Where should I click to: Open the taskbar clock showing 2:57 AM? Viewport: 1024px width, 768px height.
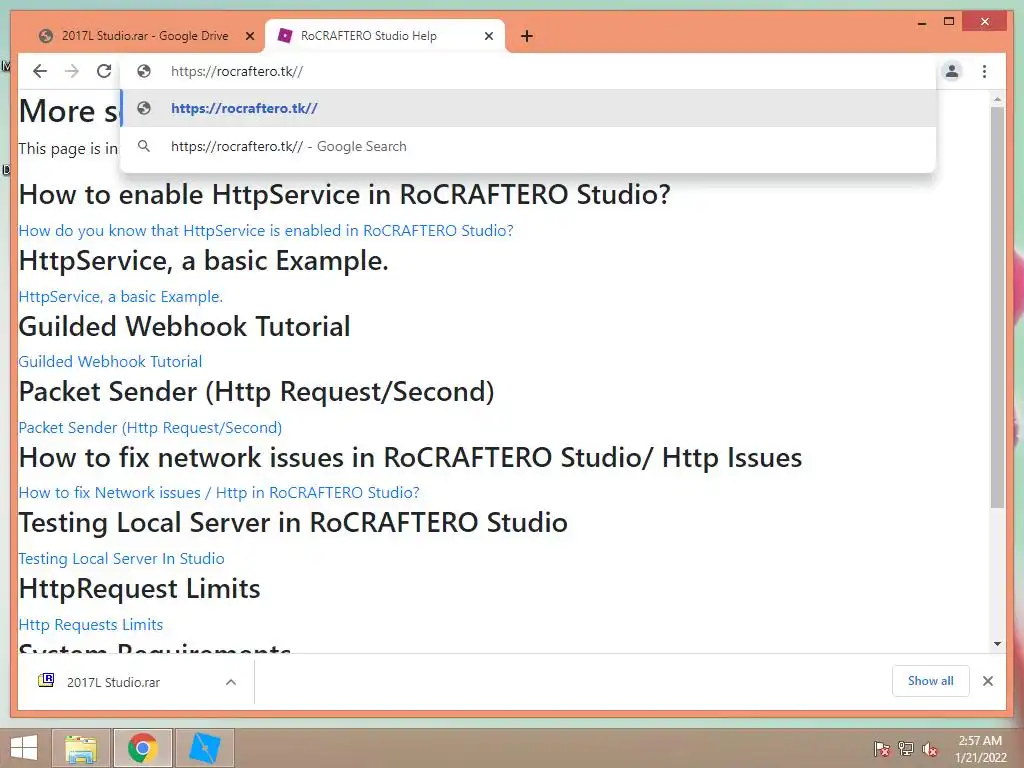click(x=980, y=749)
